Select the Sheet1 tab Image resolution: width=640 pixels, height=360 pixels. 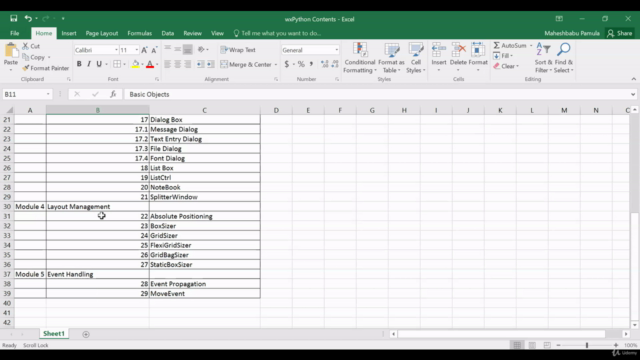54,334
